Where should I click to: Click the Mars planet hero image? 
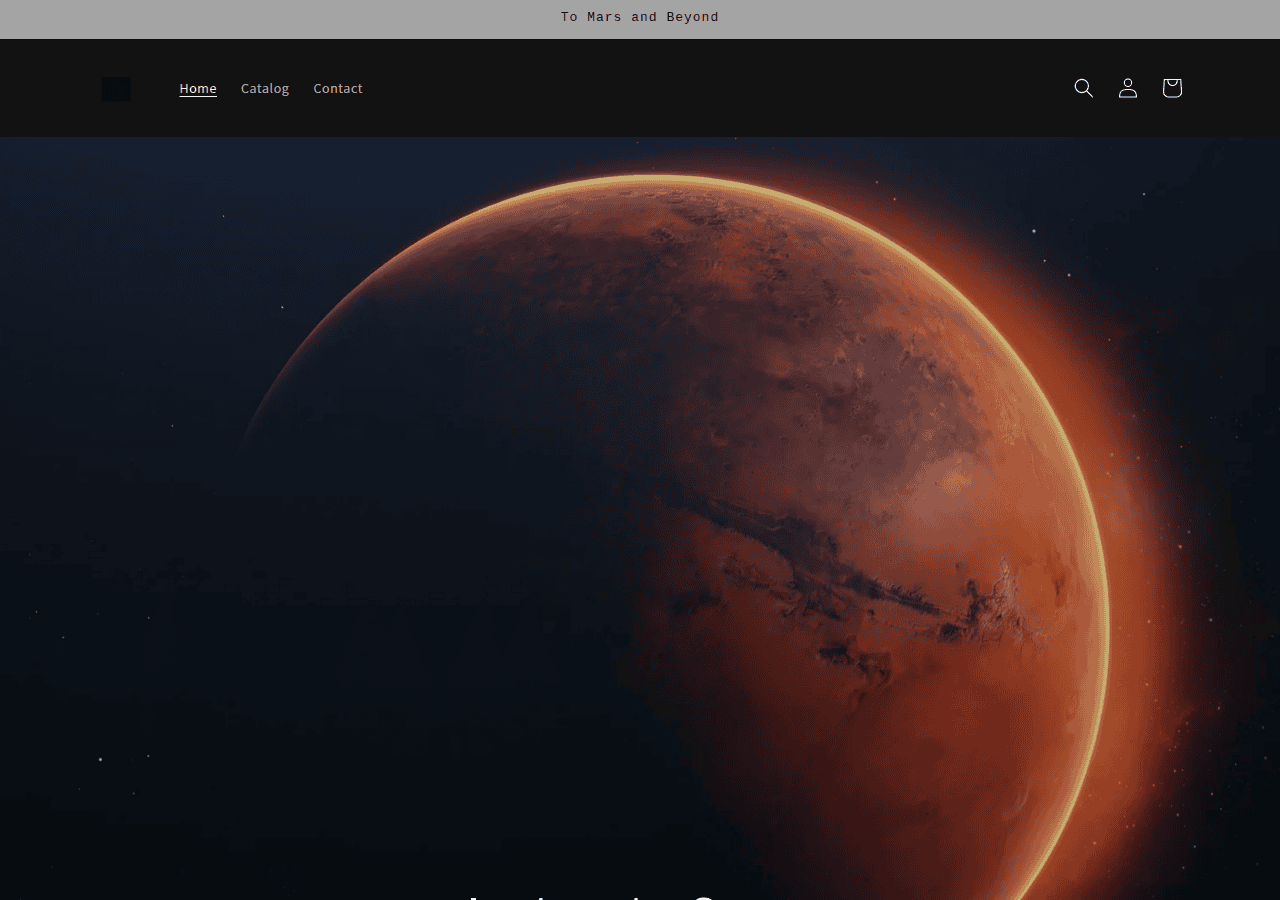pos(640,518)
